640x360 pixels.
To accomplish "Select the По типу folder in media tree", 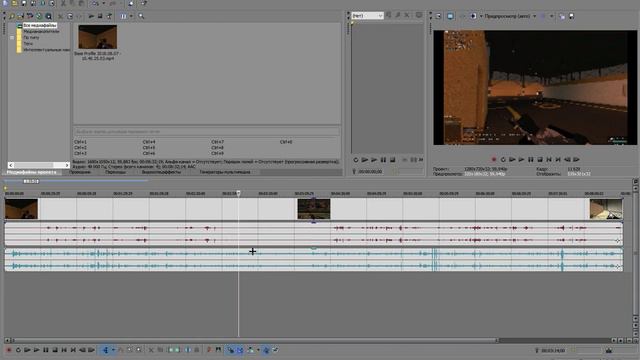I will click(x=31, y=37).
